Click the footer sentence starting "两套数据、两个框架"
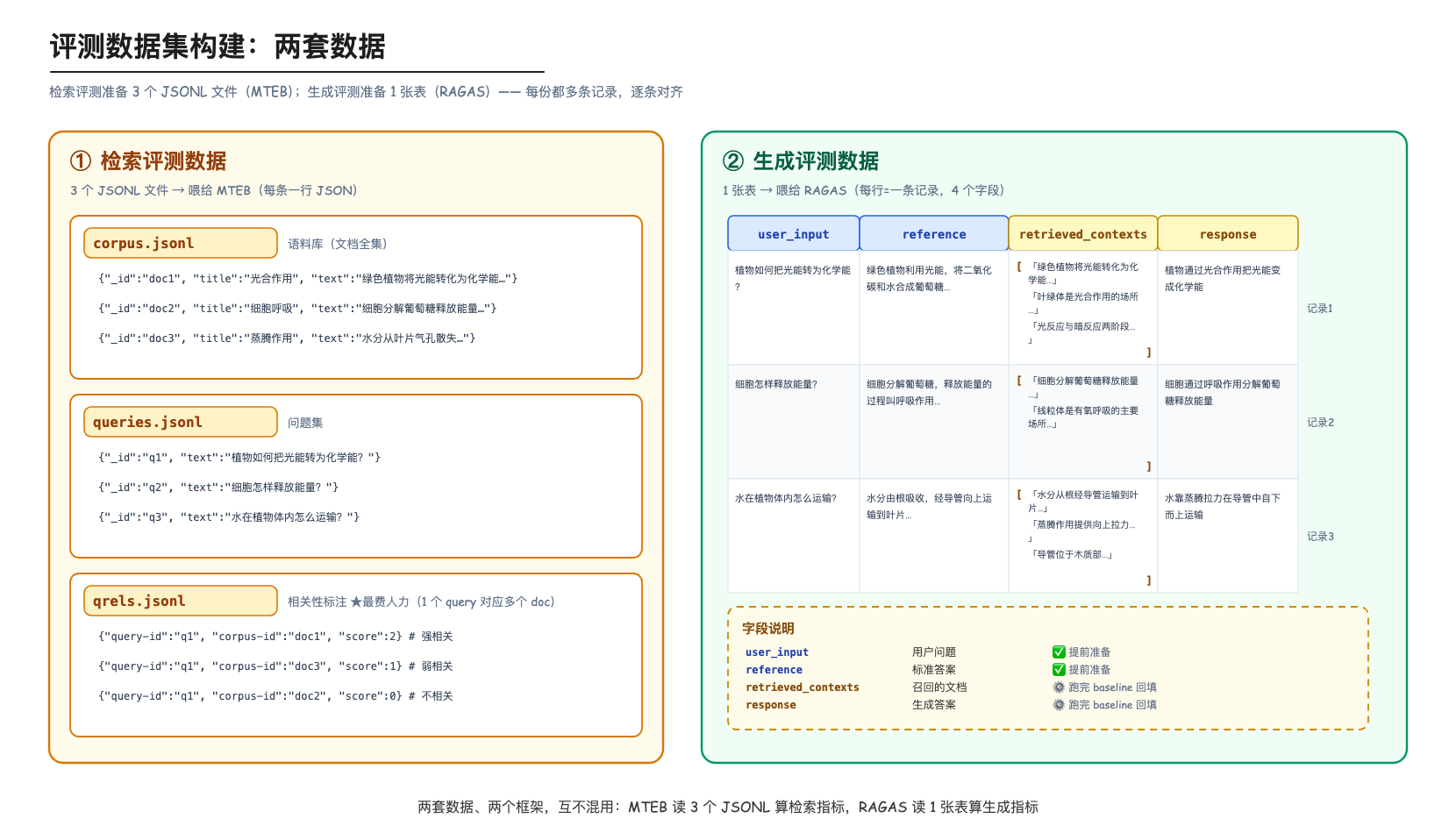Screen dimensions: 1456x833 pos(728,807)
